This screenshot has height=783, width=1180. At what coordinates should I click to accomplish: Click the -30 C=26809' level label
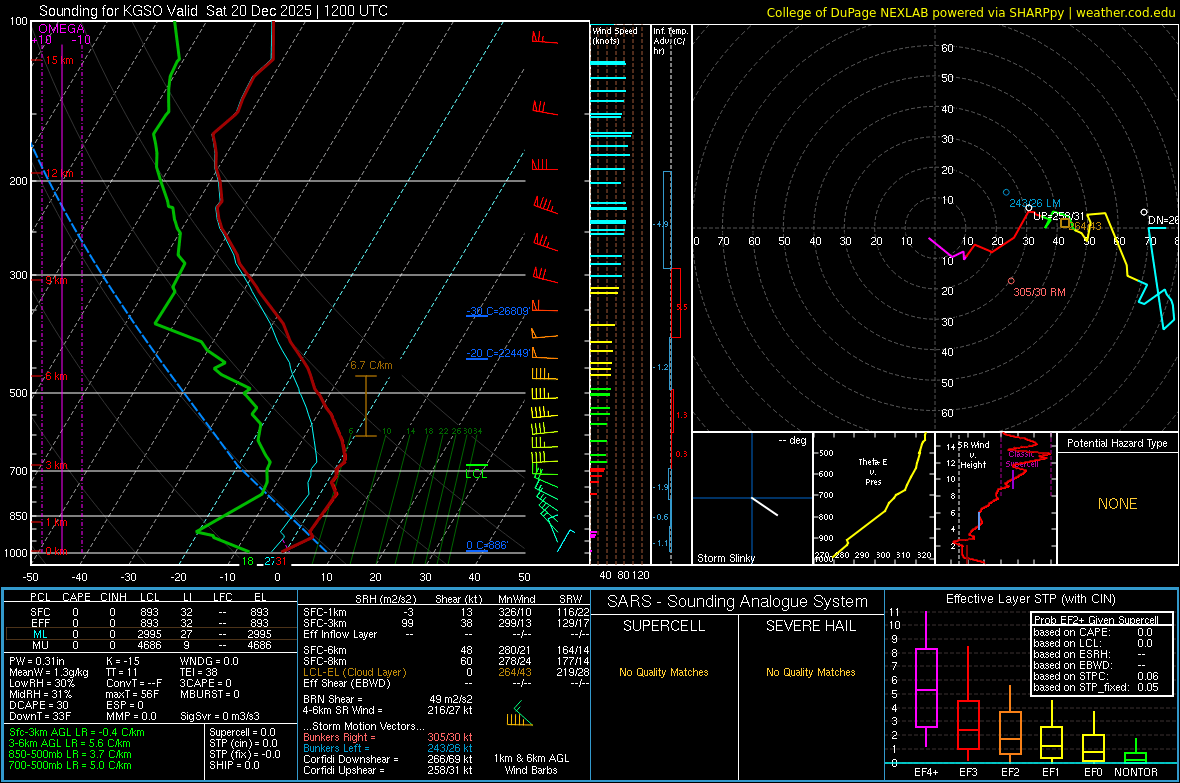[497, 311]
